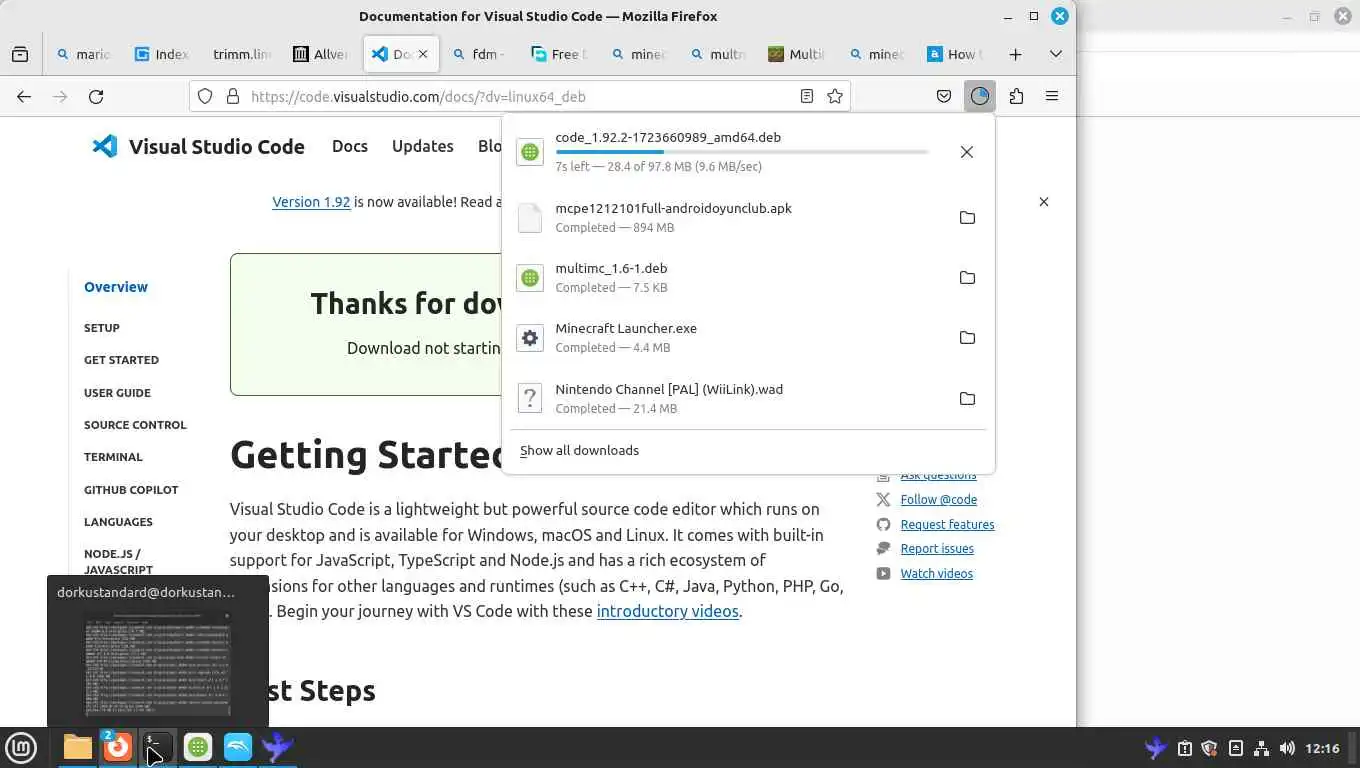This screenshot has width=1360, height=768.
Task: Dismiss the Version 1.92 banner
Action: 1044,202
